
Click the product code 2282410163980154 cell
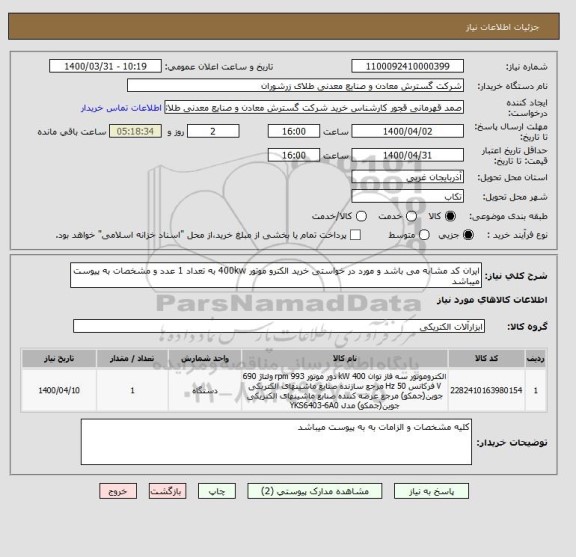[486, 390]
